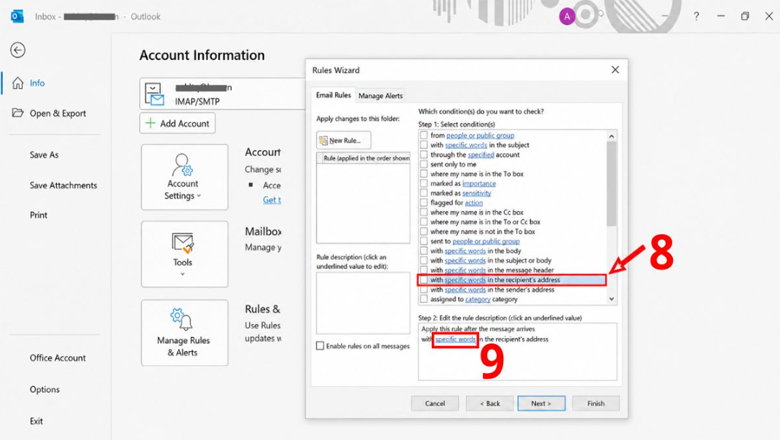The image size is (780, 440).
Task: Expand the Tools dropdown button
Action: click(185, 254)
